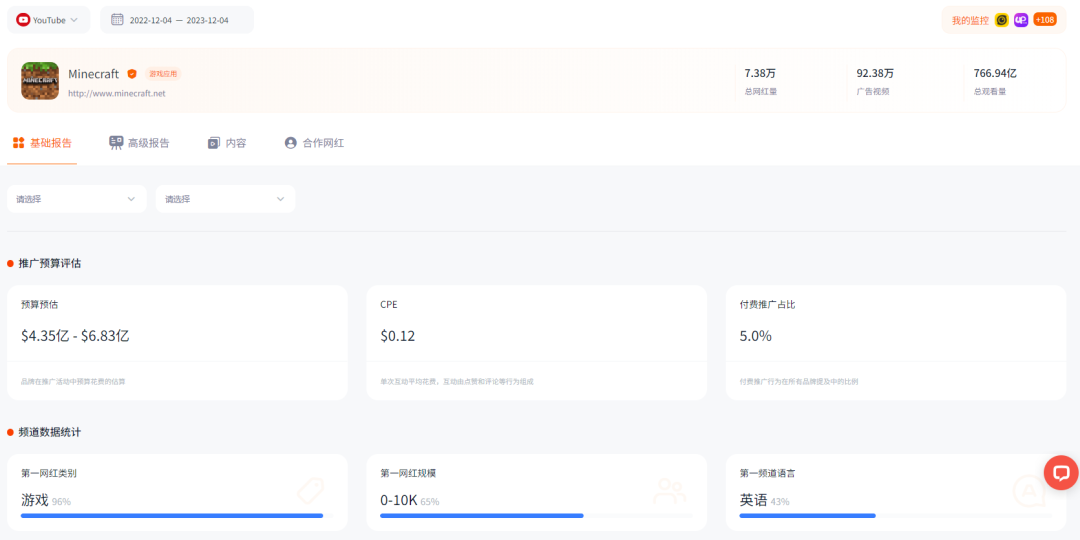Click the 高级报告 presentation board icon

click(116, 143)
